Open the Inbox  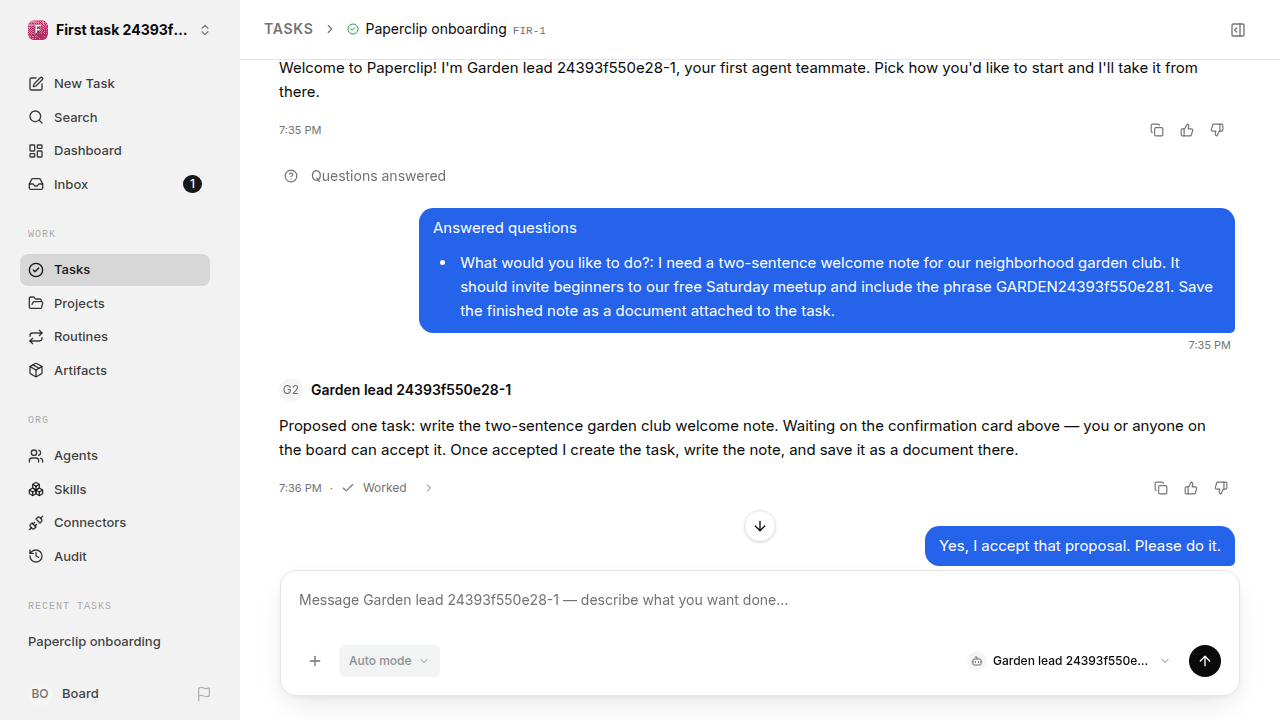point(115,184)
